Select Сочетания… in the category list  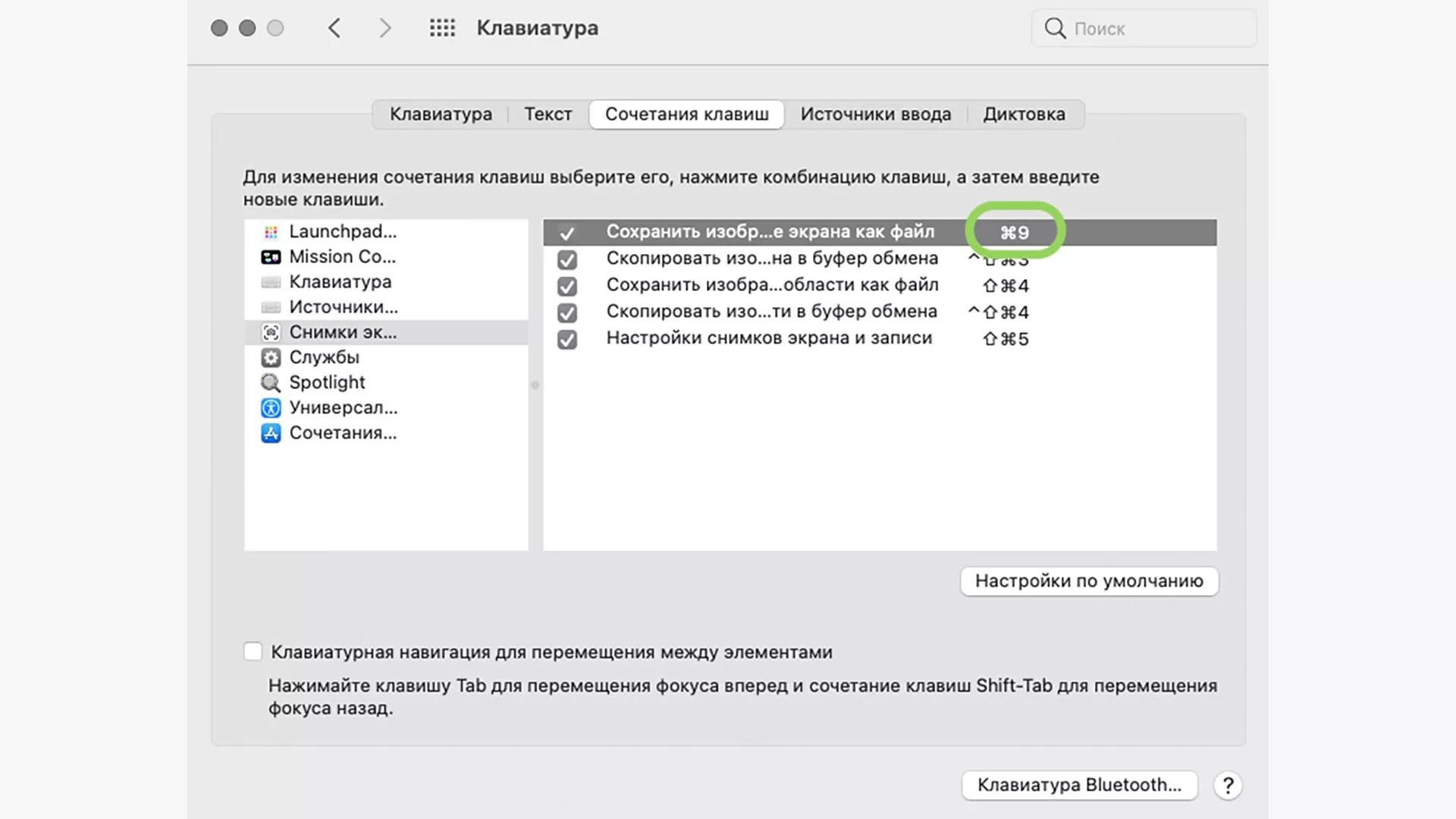(x=386, y=433)
